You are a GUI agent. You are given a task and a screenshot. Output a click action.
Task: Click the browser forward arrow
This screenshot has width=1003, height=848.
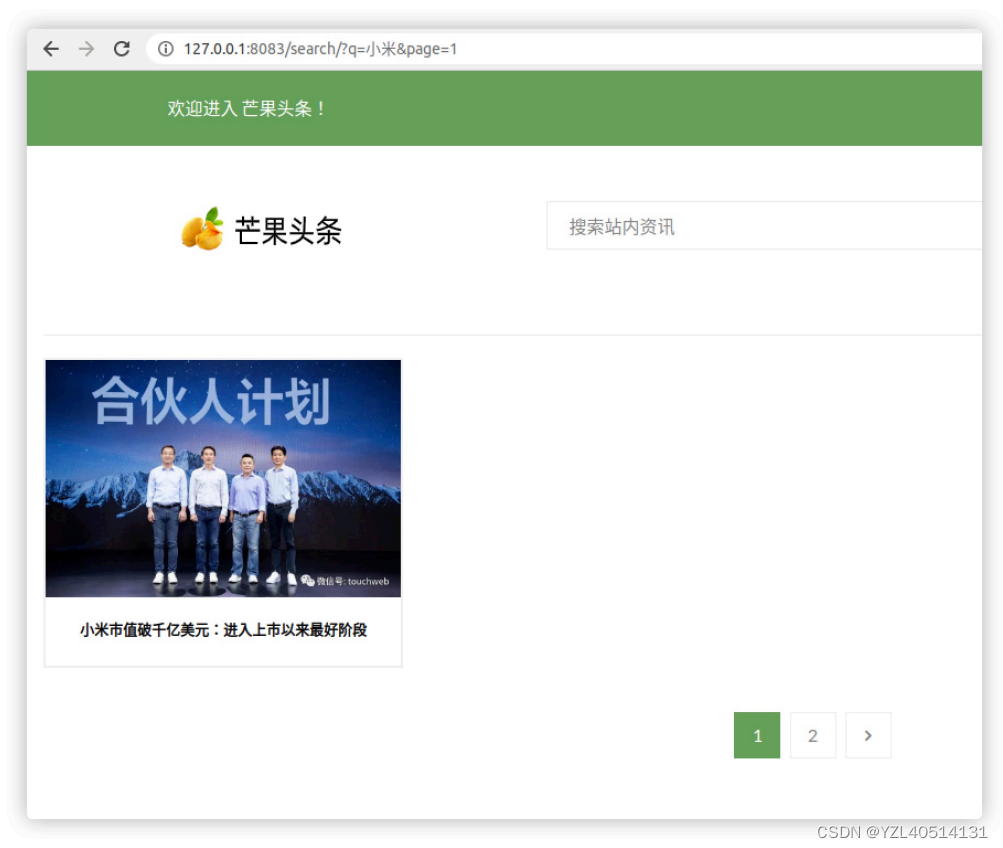tap(86, 49)
